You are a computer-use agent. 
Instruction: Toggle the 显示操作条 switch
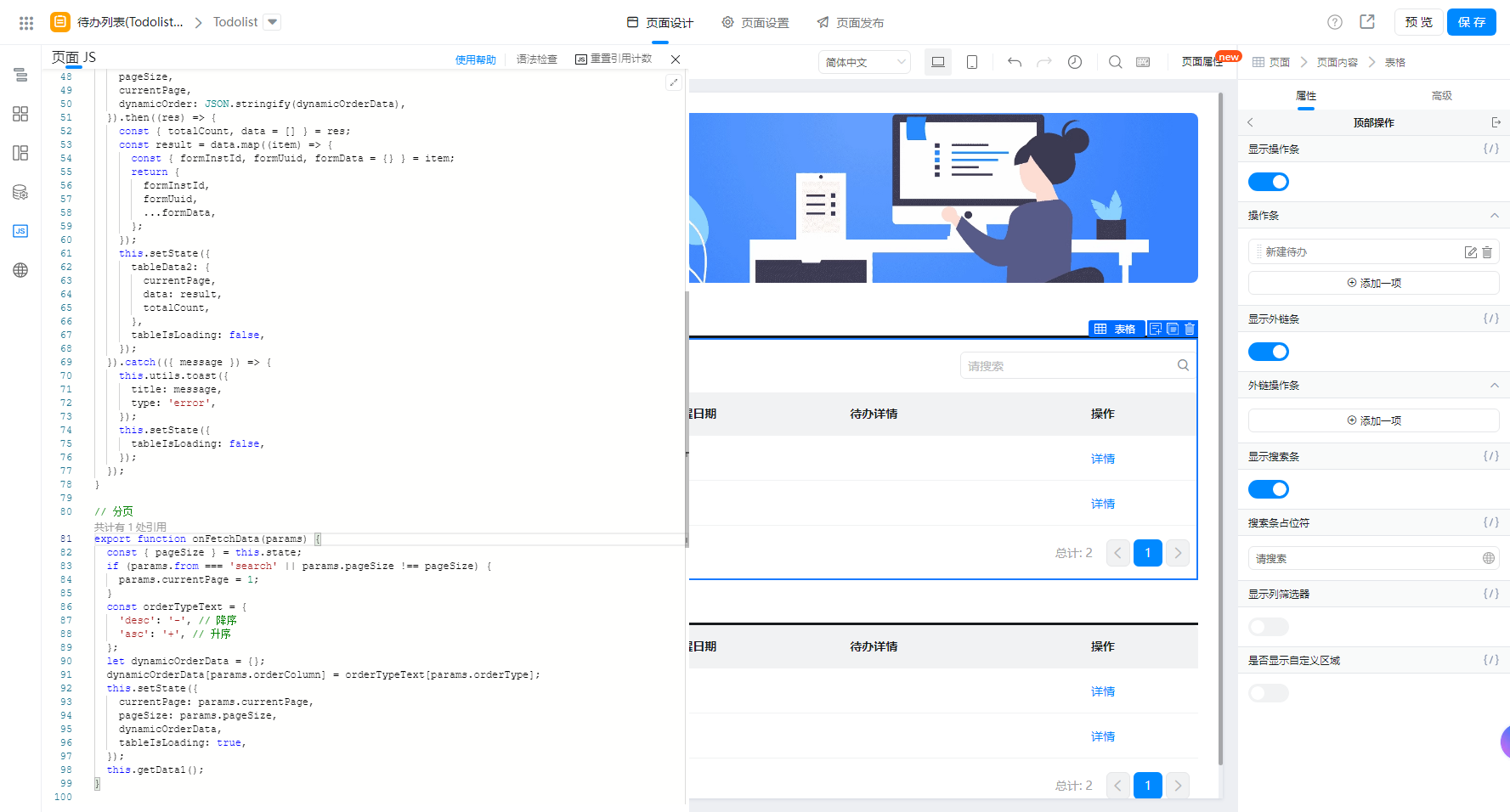click(x=1269, y=182)
